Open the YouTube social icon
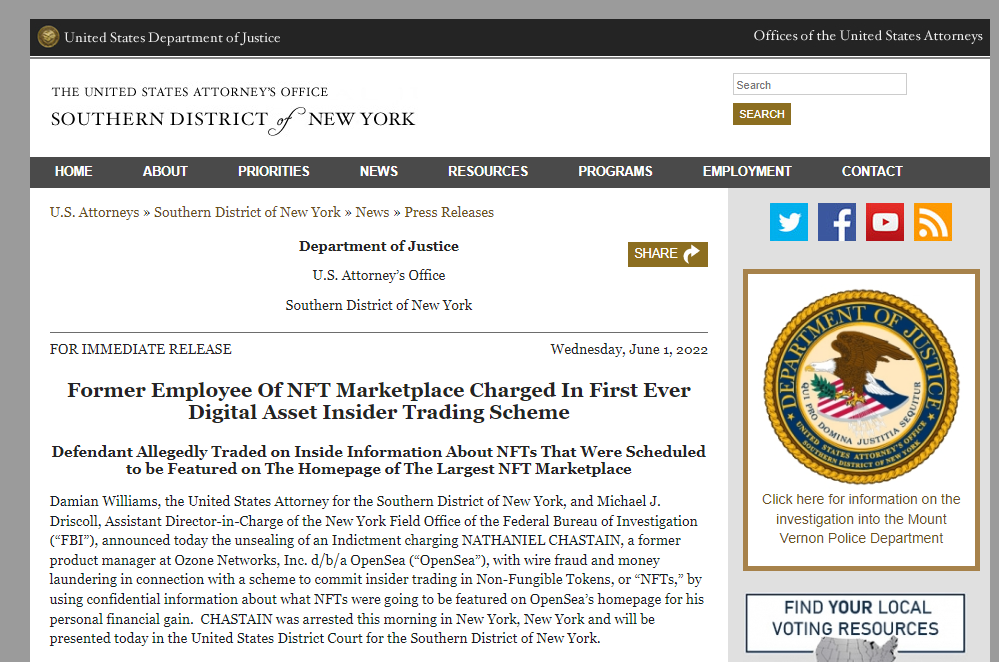Screen dimensions: 999x662 tap(884, 222)
